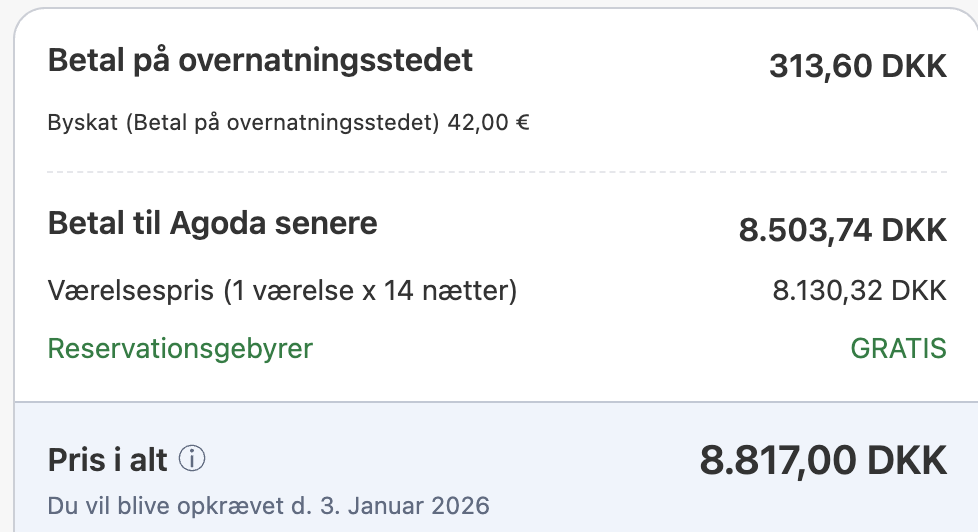This screenshot has height=532, width=978.
Task: Click the "1 værelse x 14 nætter" text
Action: coord(370,291)
